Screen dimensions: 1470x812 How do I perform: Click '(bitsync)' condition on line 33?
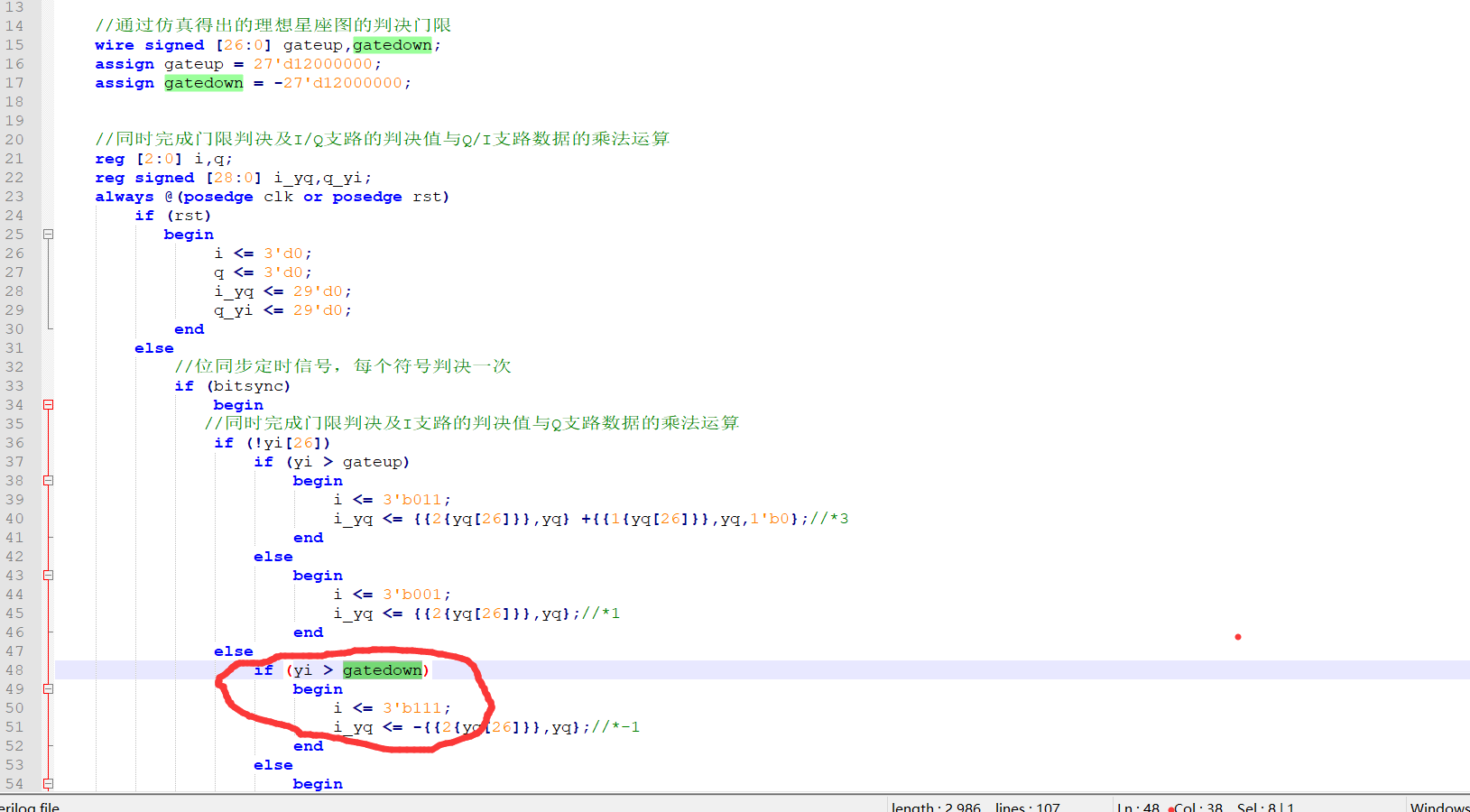pyautogui.click(x=248, y=386)
